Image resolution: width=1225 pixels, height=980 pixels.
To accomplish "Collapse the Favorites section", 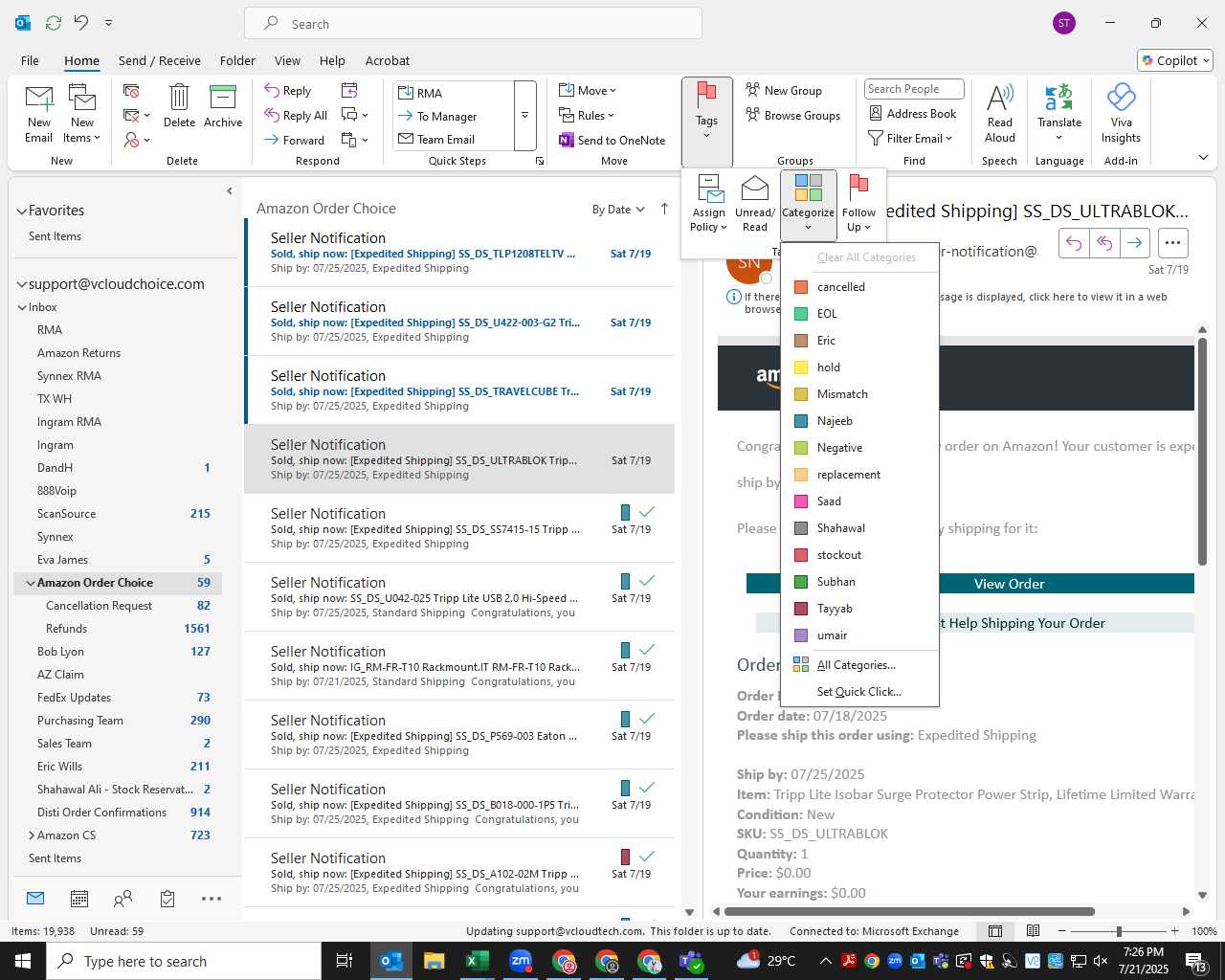I will click(21, 211).
